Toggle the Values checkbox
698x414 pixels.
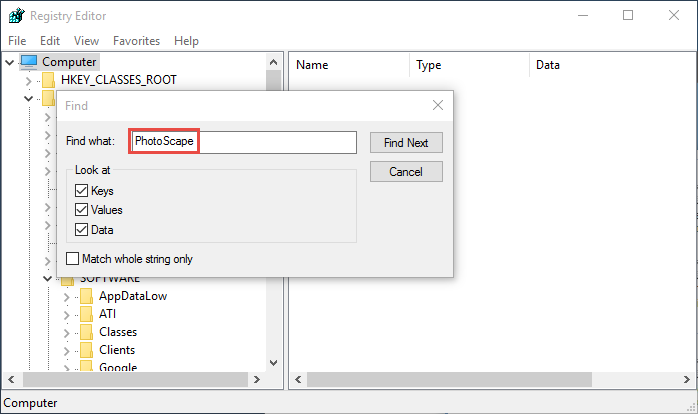click(81, 210)
